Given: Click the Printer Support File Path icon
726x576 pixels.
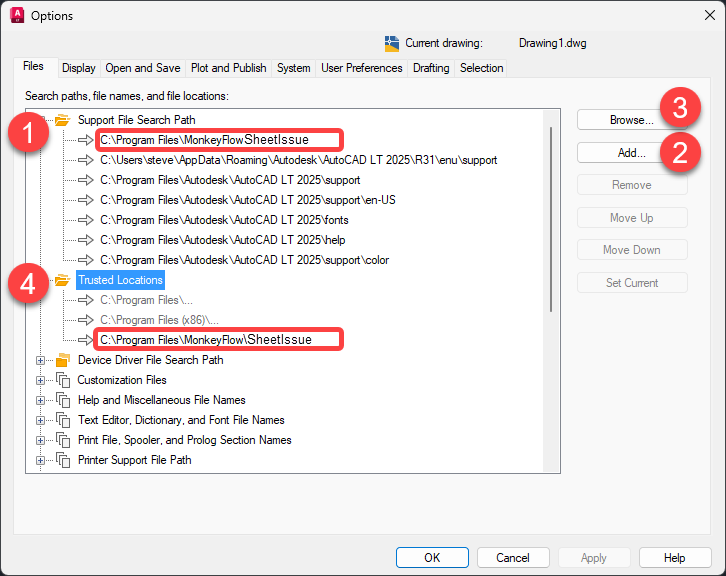Looking at the screenshot, I should (63, 460).
